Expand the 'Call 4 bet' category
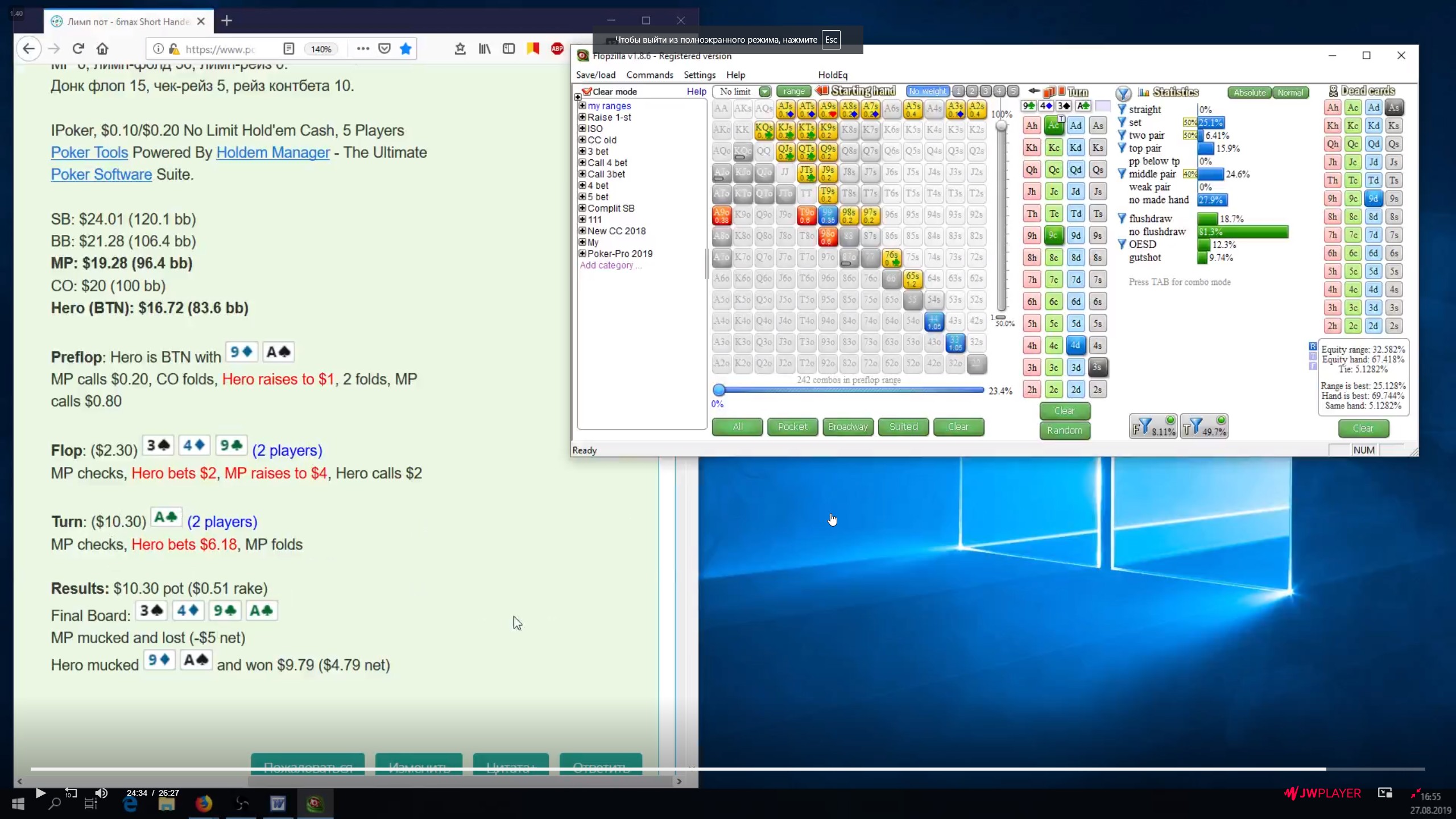This screenshot has height=819, width=1456. click(x=582, y=163)
